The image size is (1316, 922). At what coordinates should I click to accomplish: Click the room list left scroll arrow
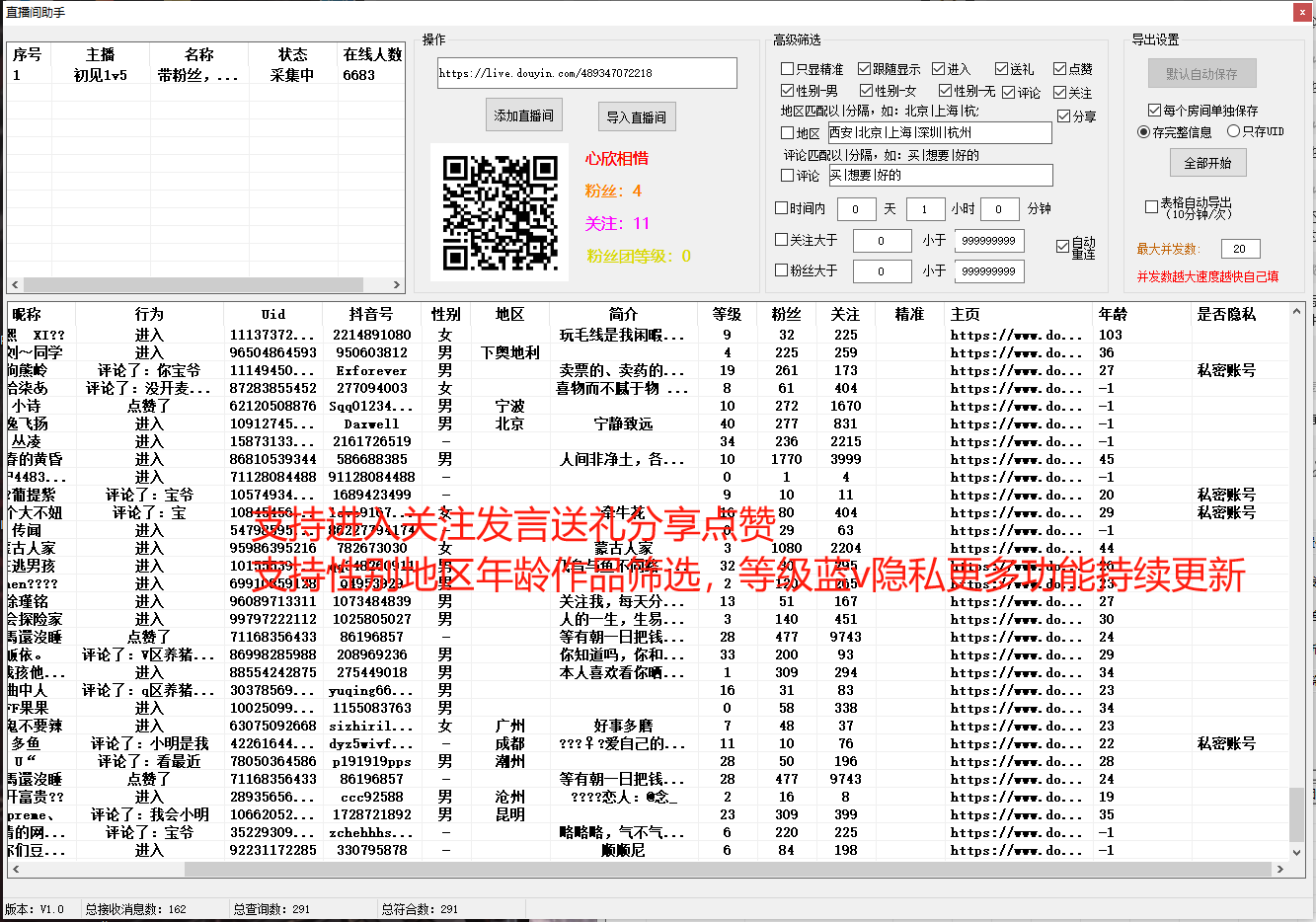(15, 285)
